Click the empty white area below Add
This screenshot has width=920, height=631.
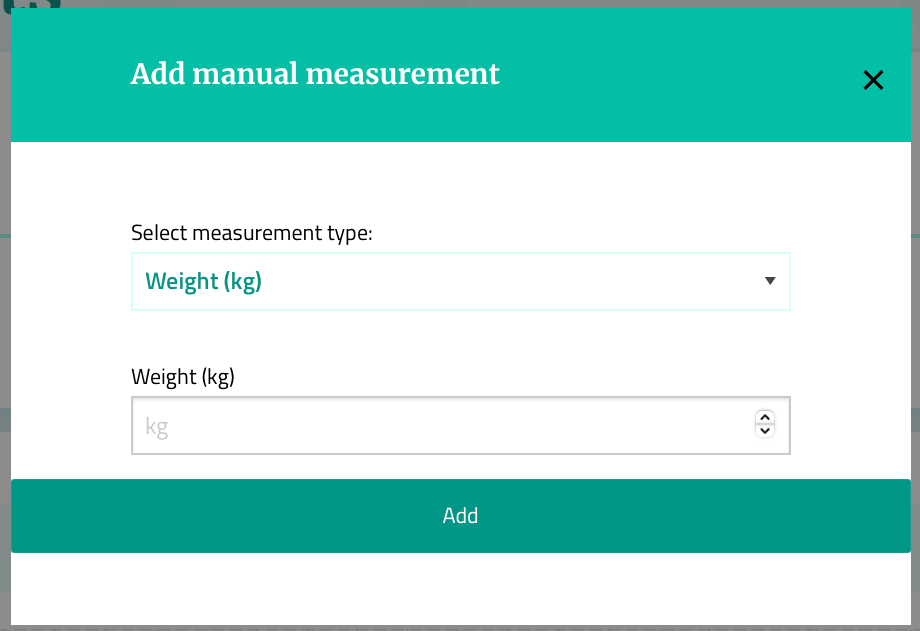pyautogui.click(x=460, y=590)
